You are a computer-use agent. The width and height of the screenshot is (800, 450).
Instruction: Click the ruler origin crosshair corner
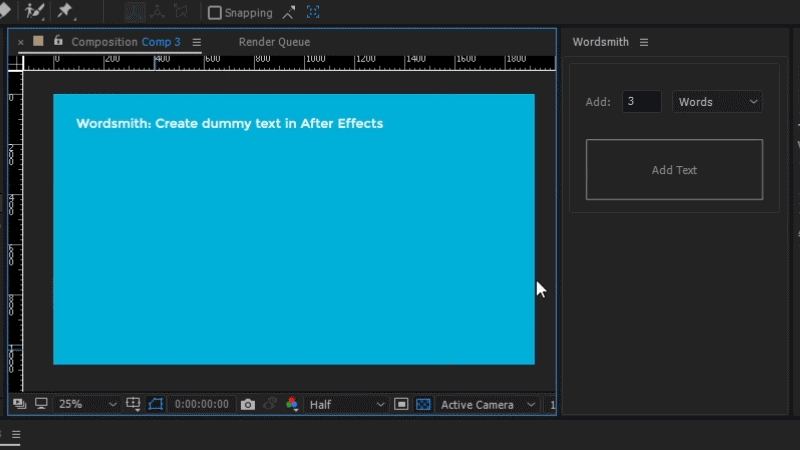15,63
